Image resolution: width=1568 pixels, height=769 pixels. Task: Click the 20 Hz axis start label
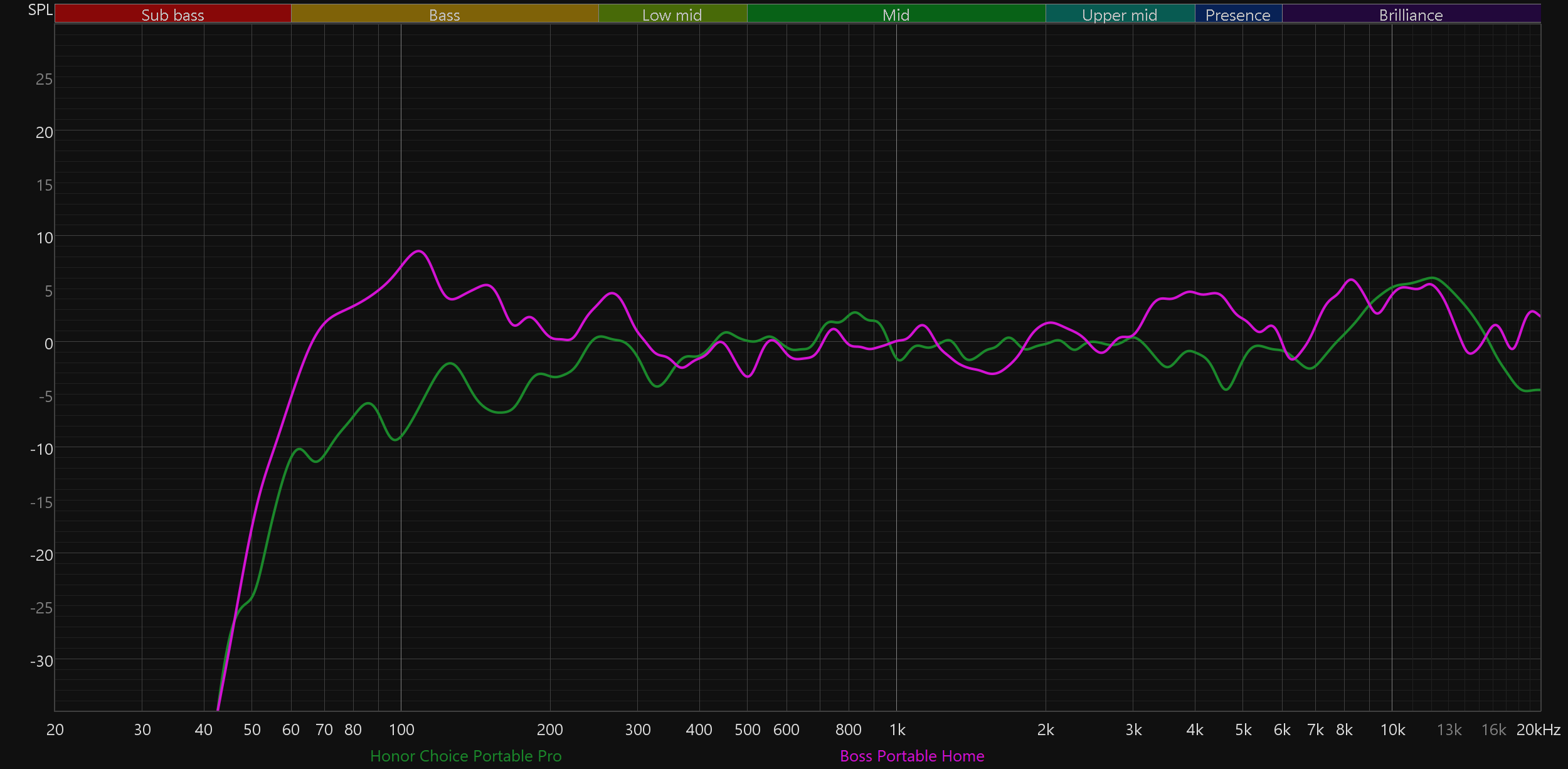[x=55, y=730]
